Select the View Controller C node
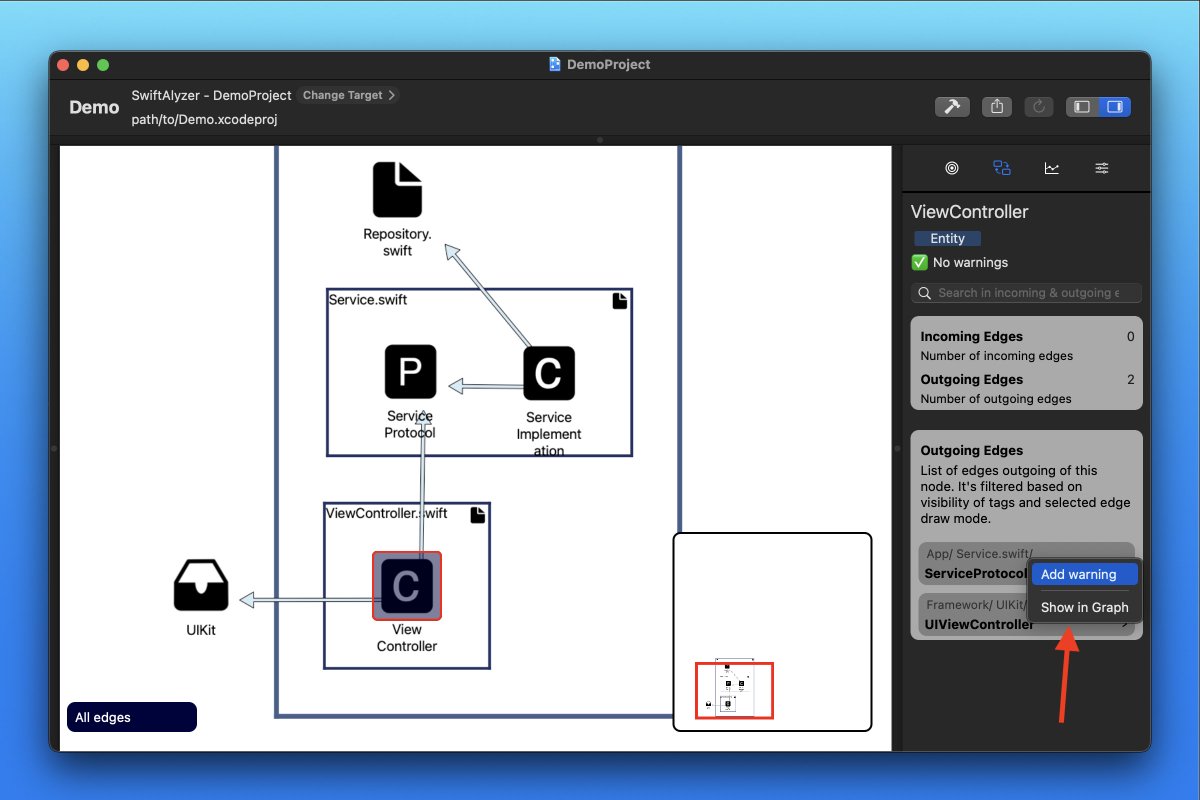1200x800 pixels. point(407,586)
